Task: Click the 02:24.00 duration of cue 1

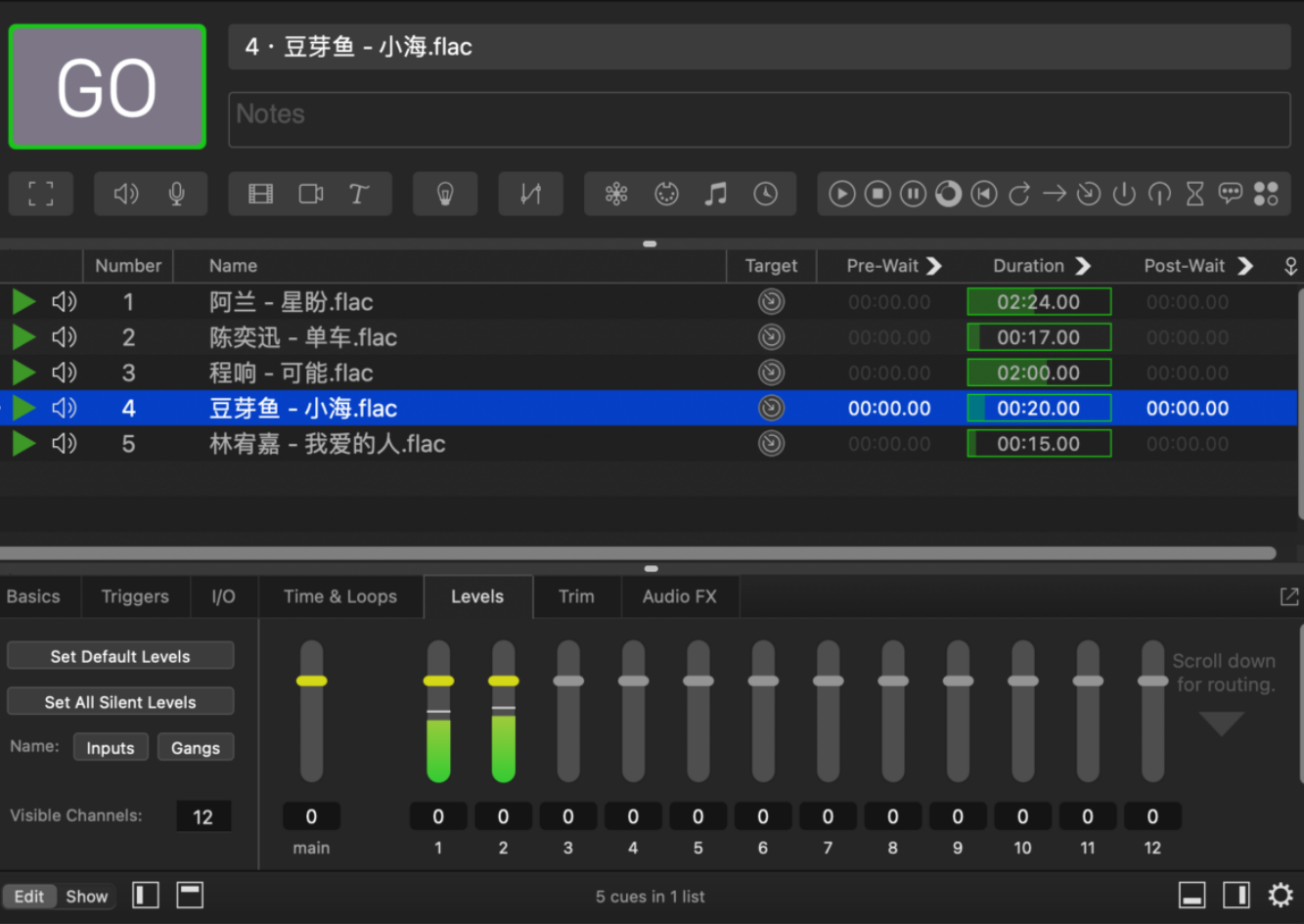Action: tap(1039, 302)
